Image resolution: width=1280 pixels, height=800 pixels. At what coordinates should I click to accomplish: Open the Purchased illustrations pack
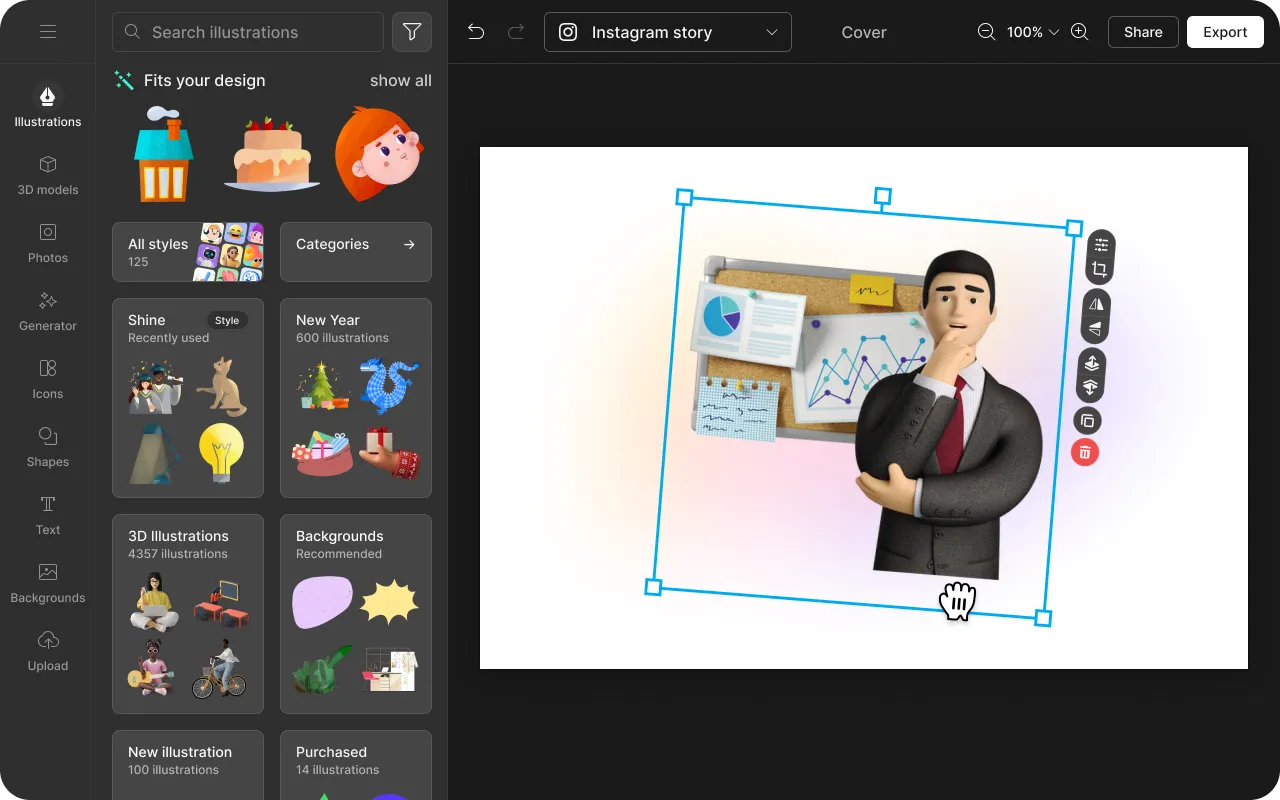tap(356, 765)
